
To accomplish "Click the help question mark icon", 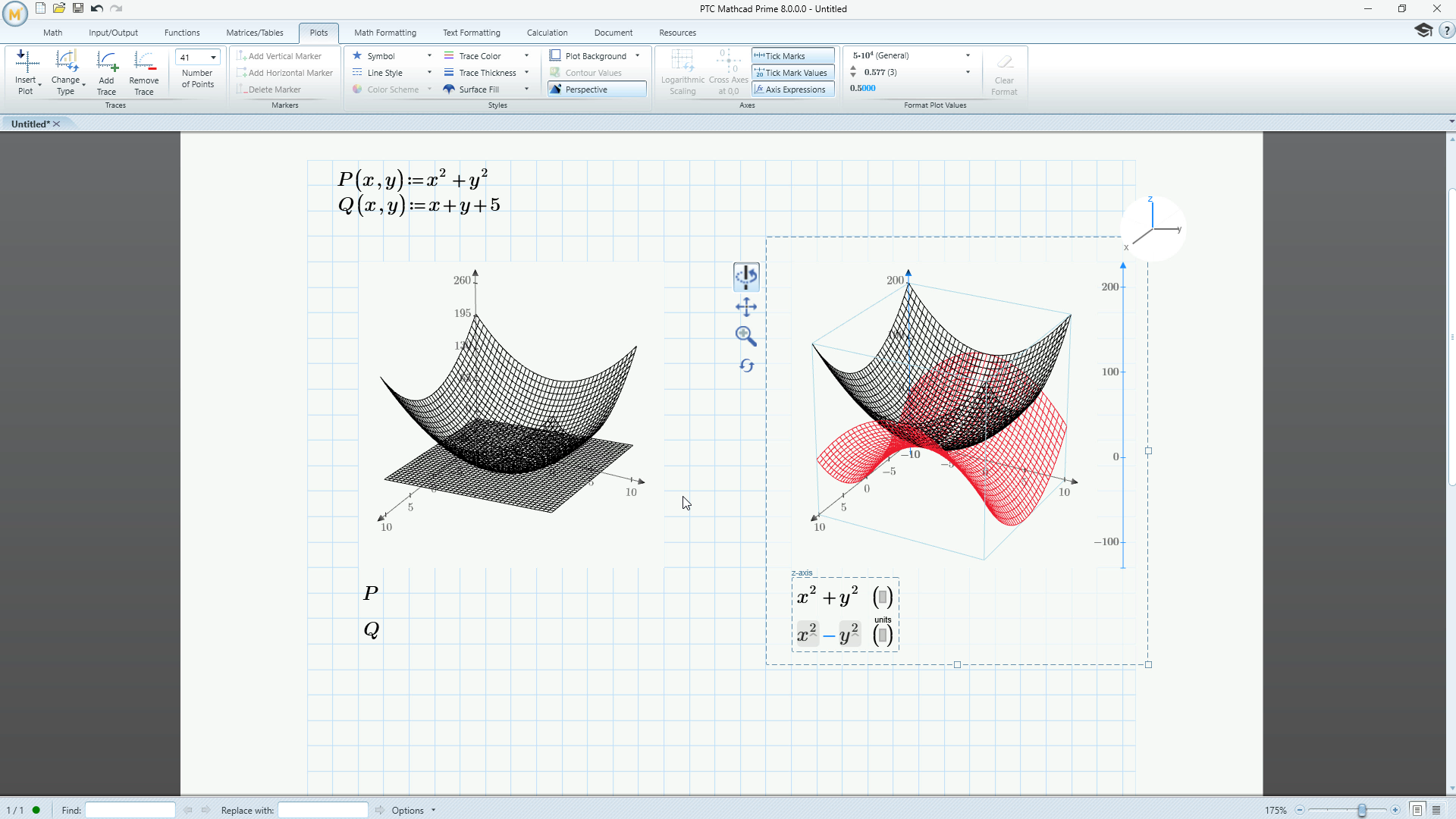I will click(1447, 31).
